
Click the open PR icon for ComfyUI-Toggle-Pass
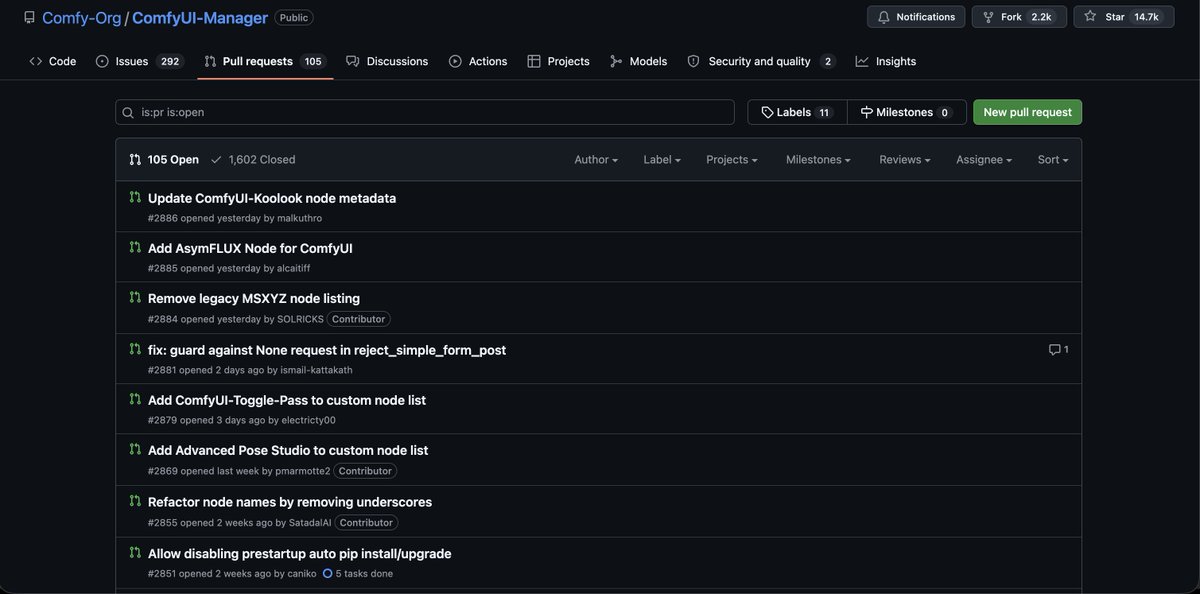click(x=135, y=399)
